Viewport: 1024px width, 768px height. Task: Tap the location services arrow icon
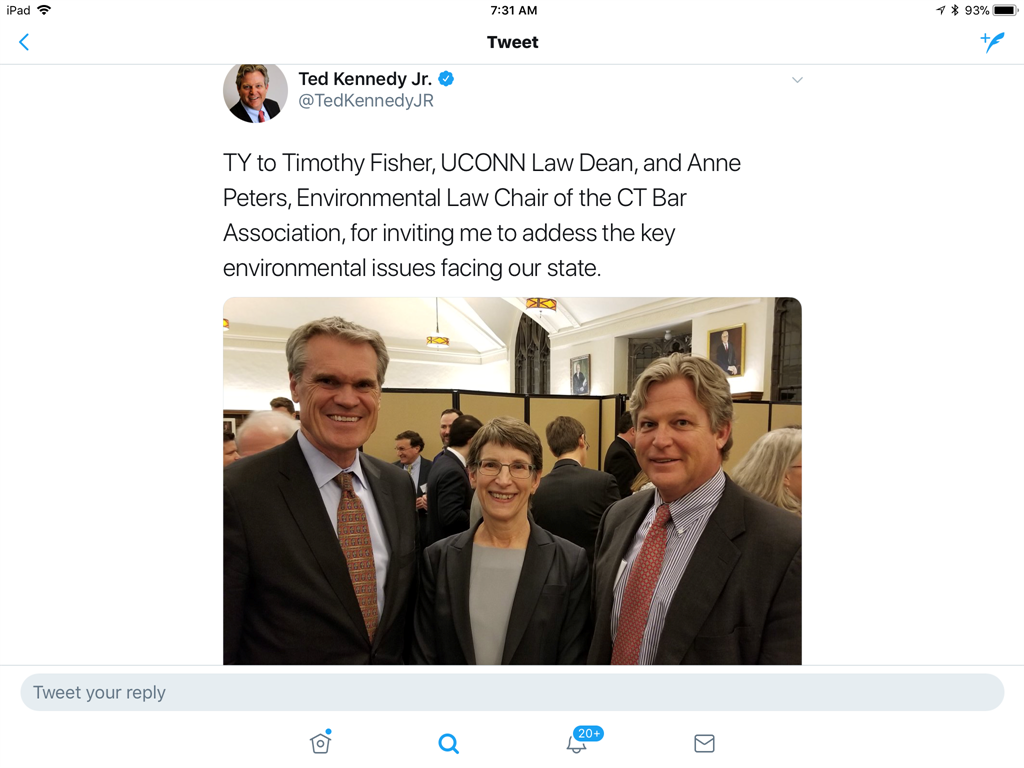coord(940,10)
